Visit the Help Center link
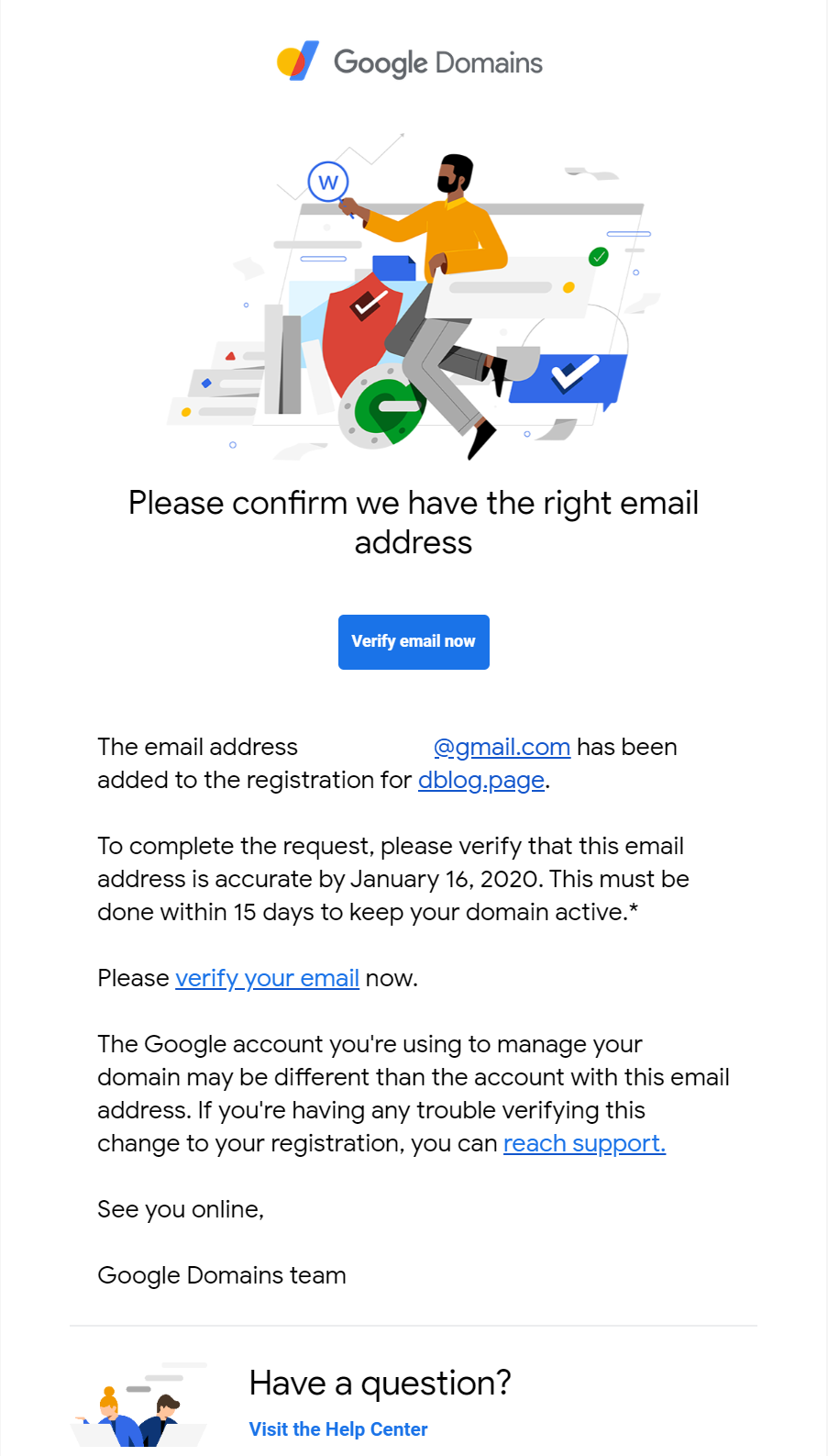 (338, 1429)
